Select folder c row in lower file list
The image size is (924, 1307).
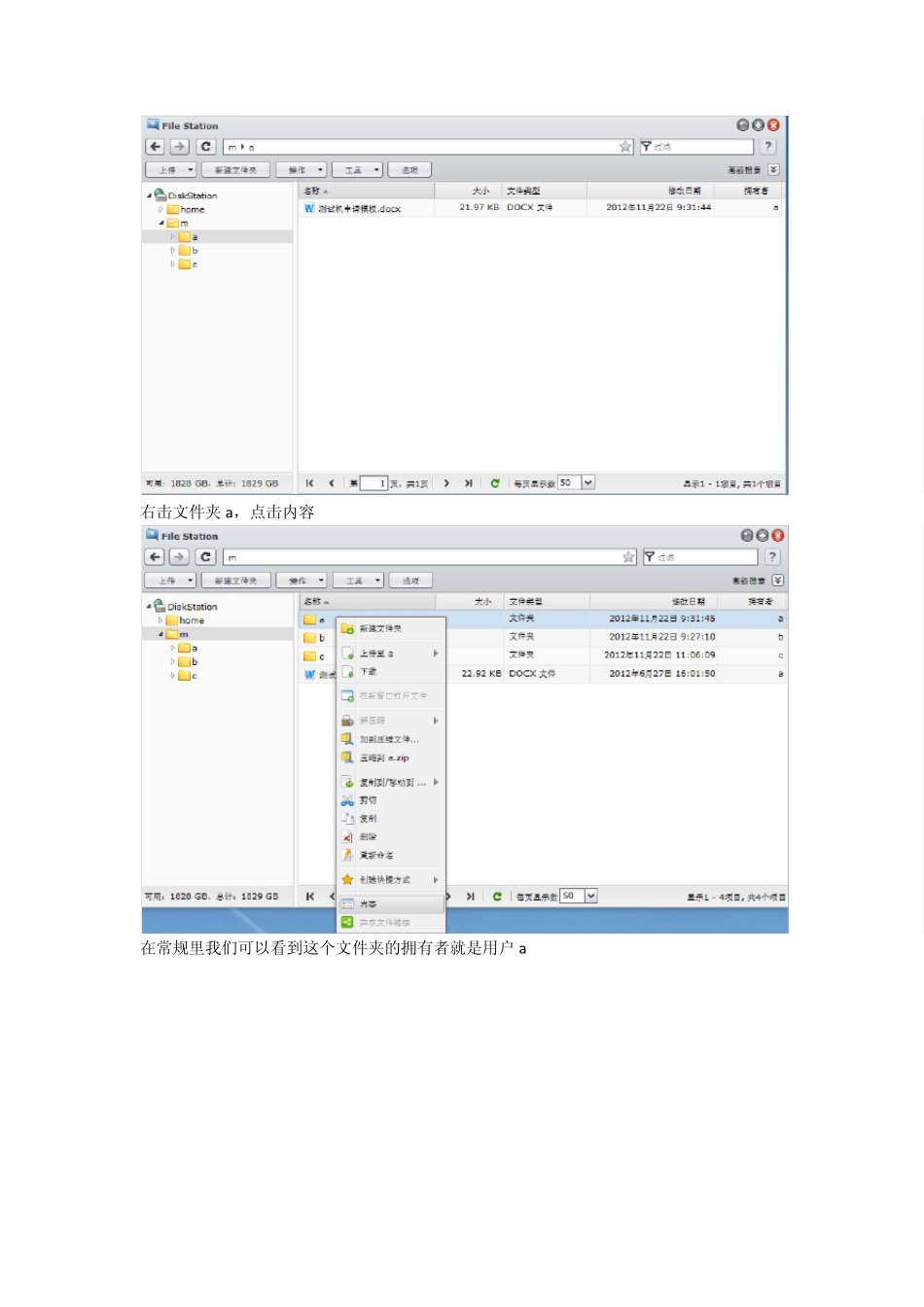[543, 655]
